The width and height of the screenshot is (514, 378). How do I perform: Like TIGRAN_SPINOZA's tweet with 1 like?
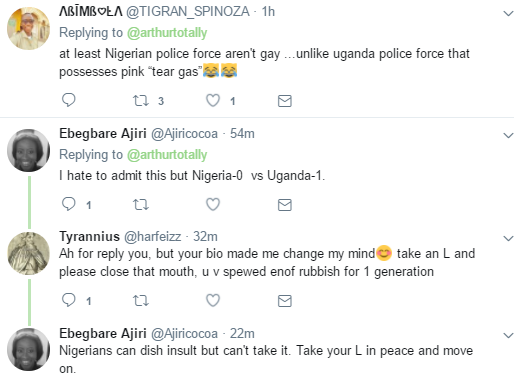[x=213, y=100]
